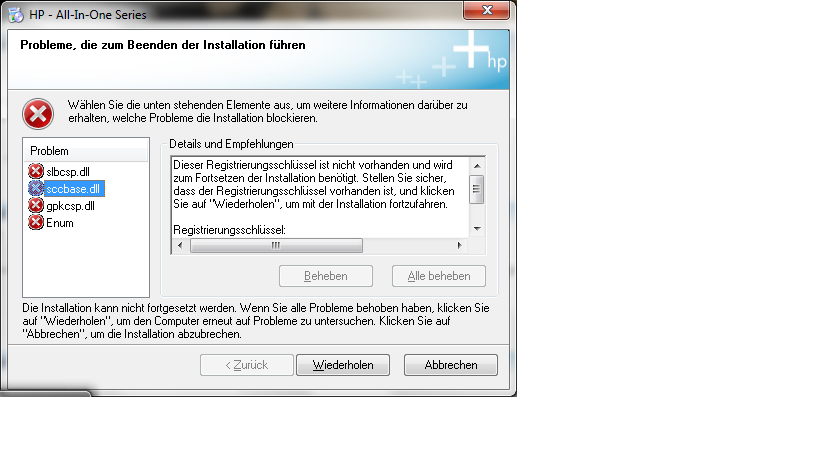Select gpkcsp.dll in the problem list
Image resolution: width=819 pixels, height=460 pixels.
[70, 205]
